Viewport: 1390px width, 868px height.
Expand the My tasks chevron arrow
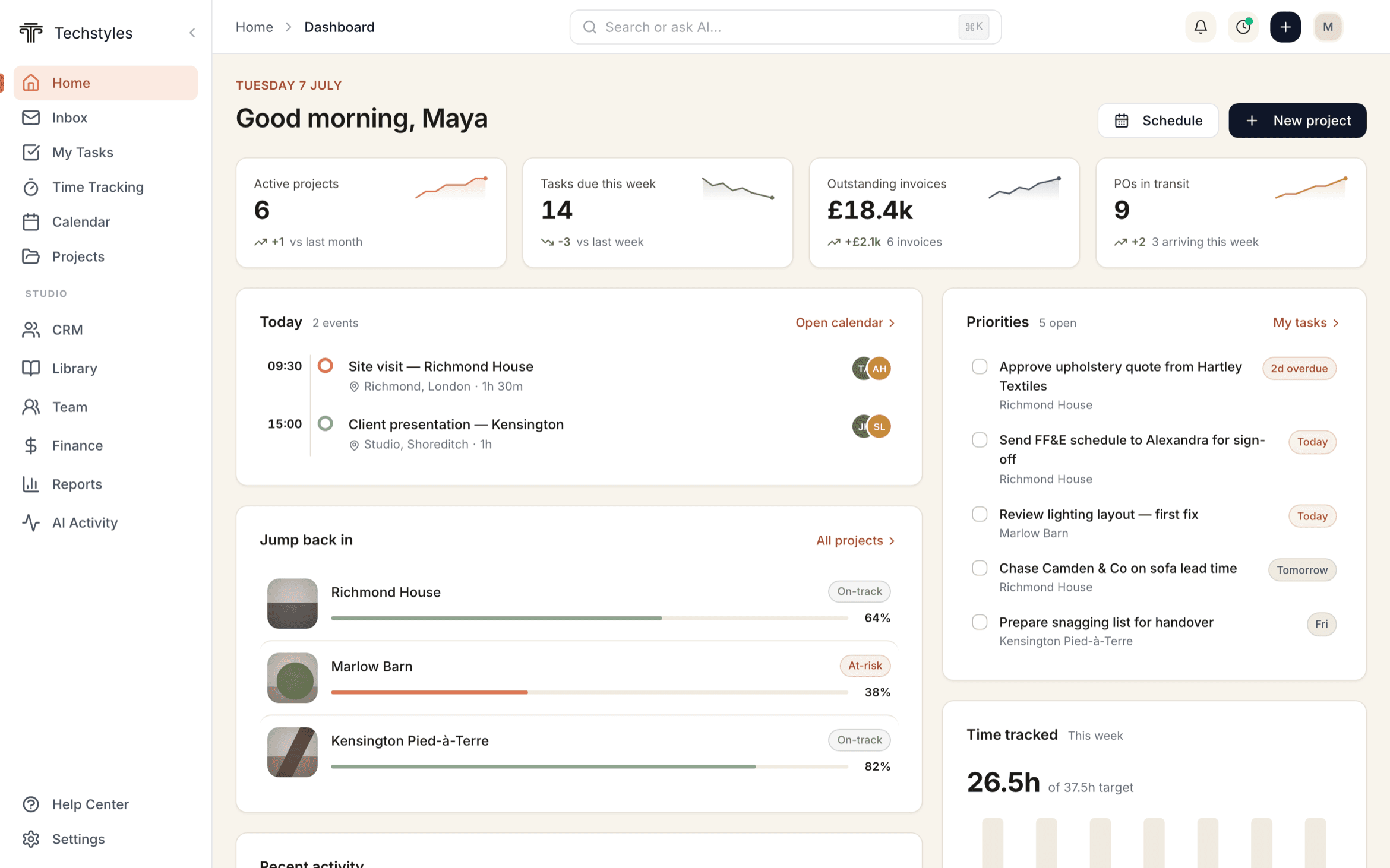[x=1336, y=323]
